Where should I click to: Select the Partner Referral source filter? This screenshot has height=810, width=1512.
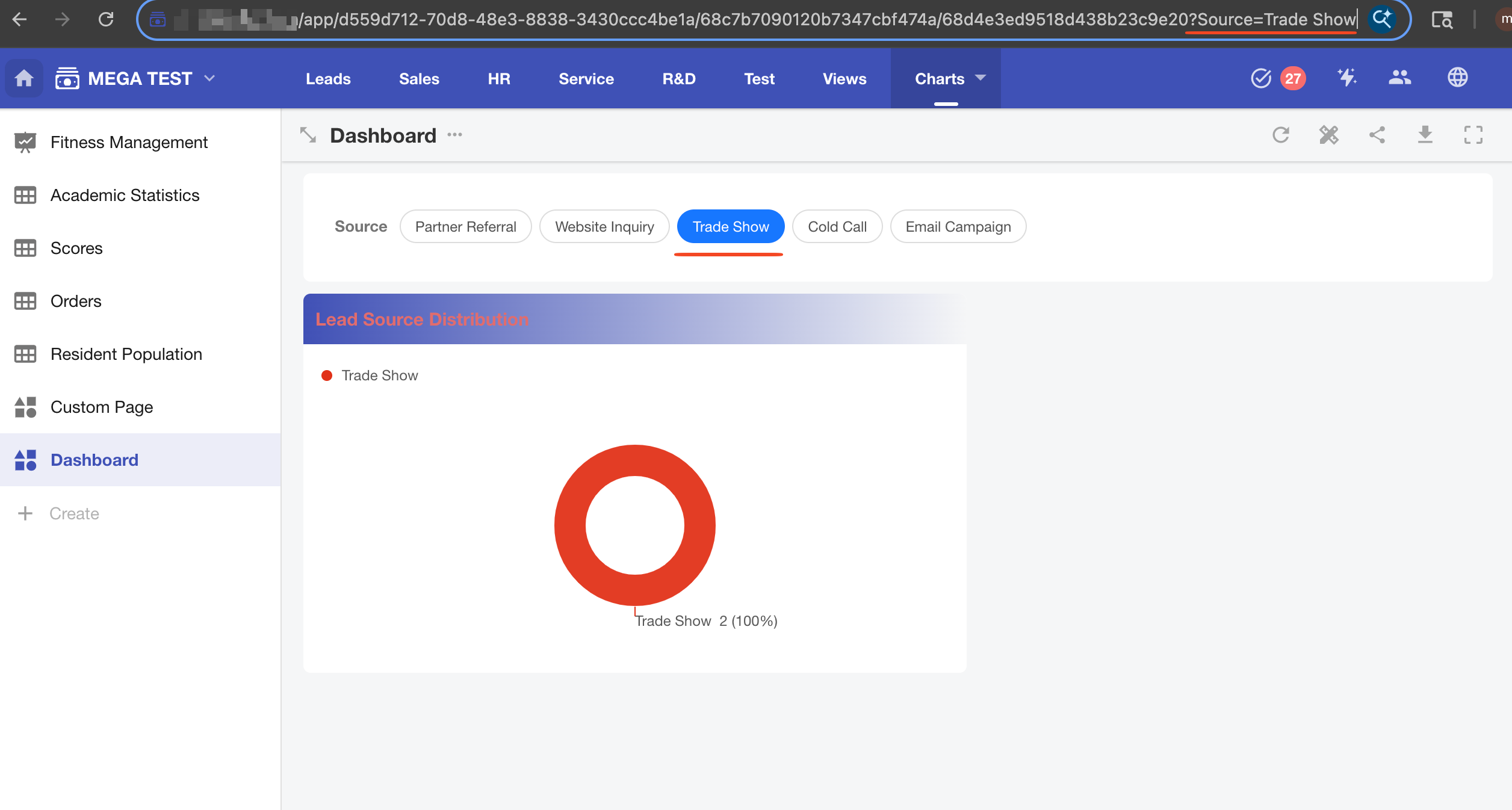(x=465, y=227)
